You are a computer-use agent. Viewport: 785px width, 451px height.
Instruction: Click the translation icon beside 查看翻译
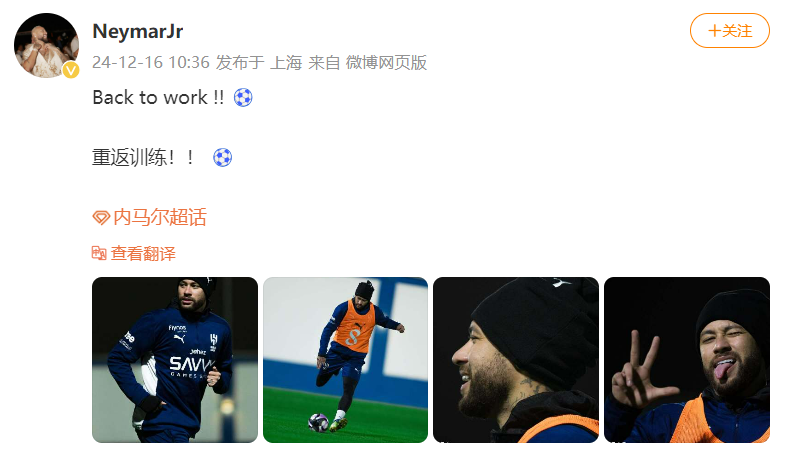[99, 253]
